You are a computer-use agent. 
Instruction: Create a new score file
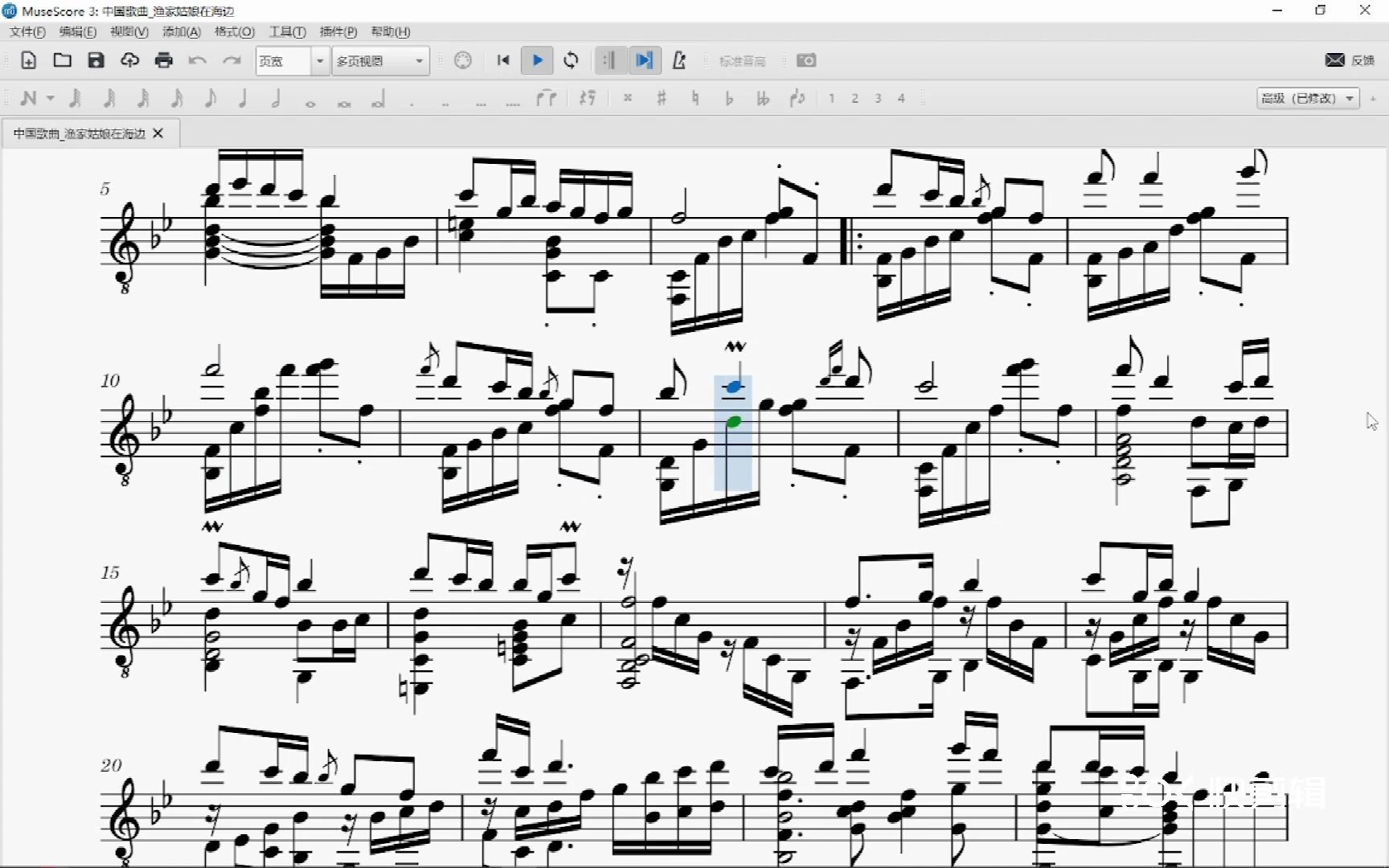(x=28, y=60)
